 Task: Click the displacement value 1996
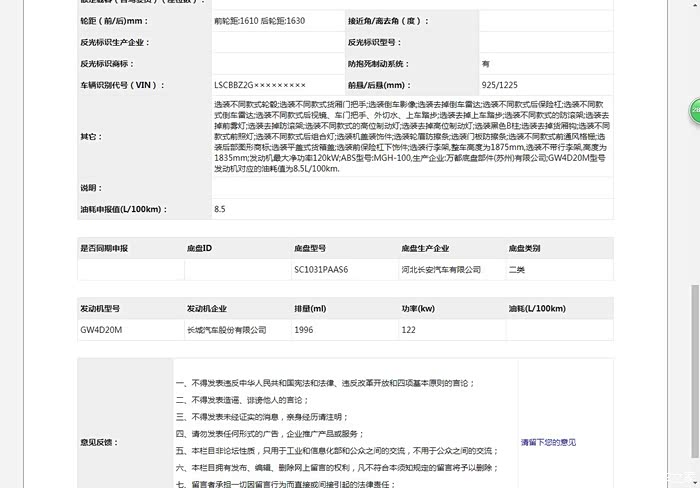(304, 329)
